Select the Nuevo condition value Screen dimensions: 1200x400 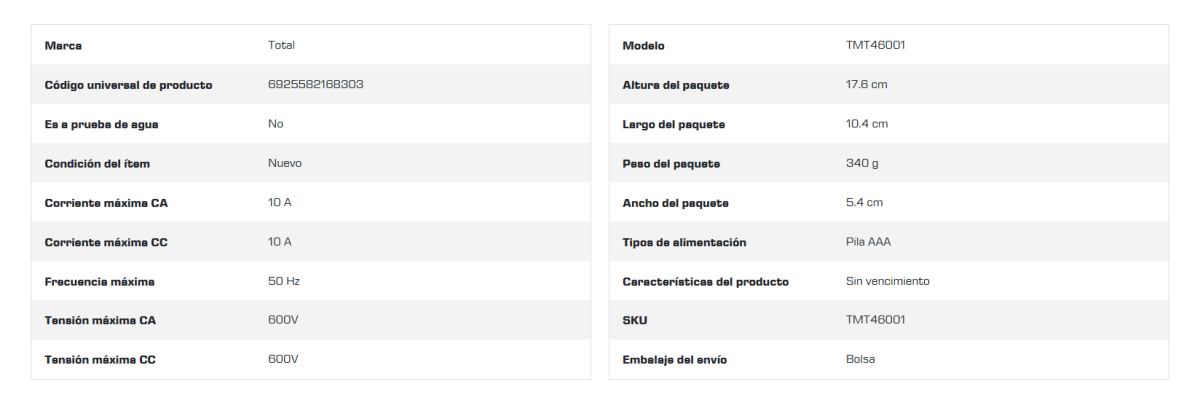[285, 163]
